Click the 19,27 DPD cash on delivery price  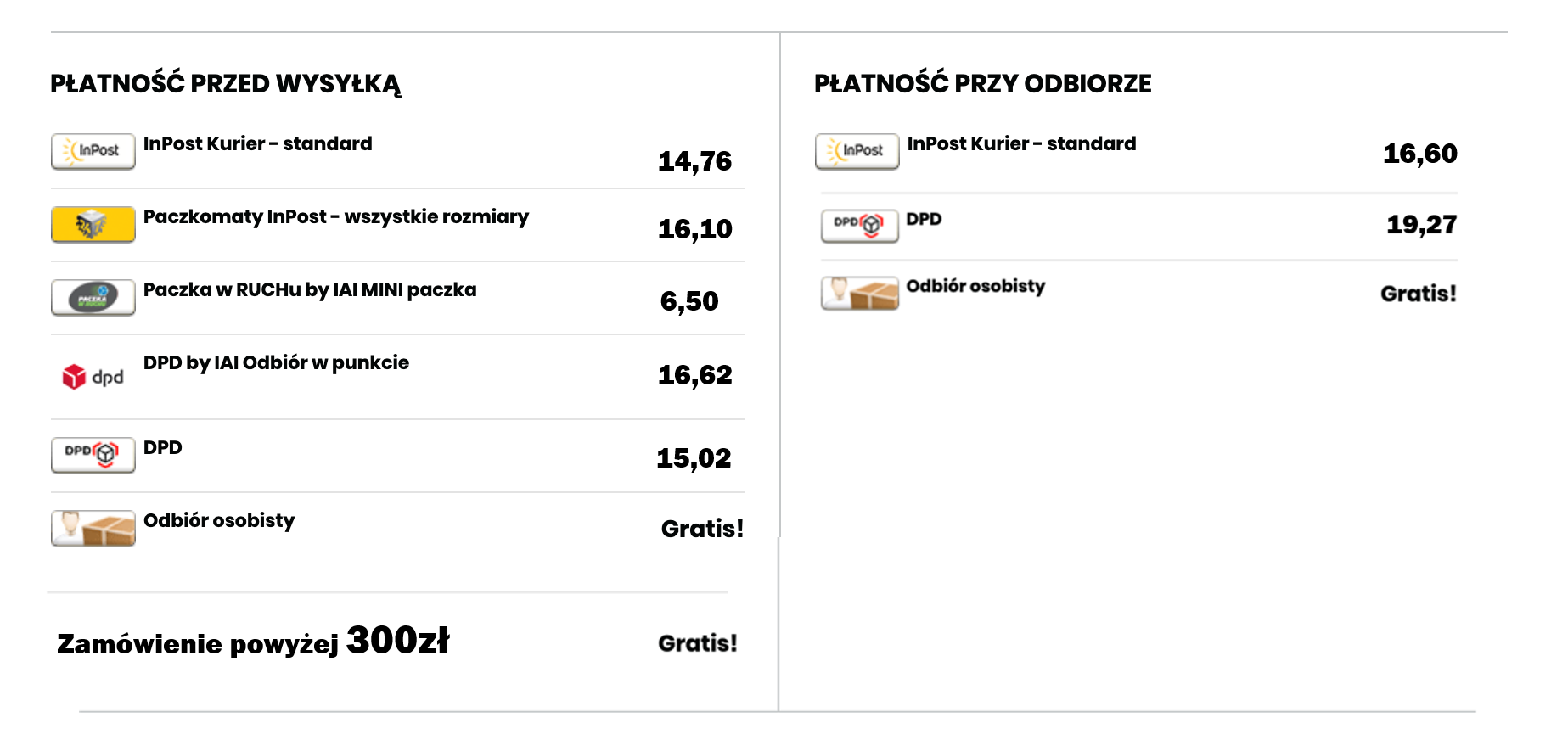(x=1421, y=225)
